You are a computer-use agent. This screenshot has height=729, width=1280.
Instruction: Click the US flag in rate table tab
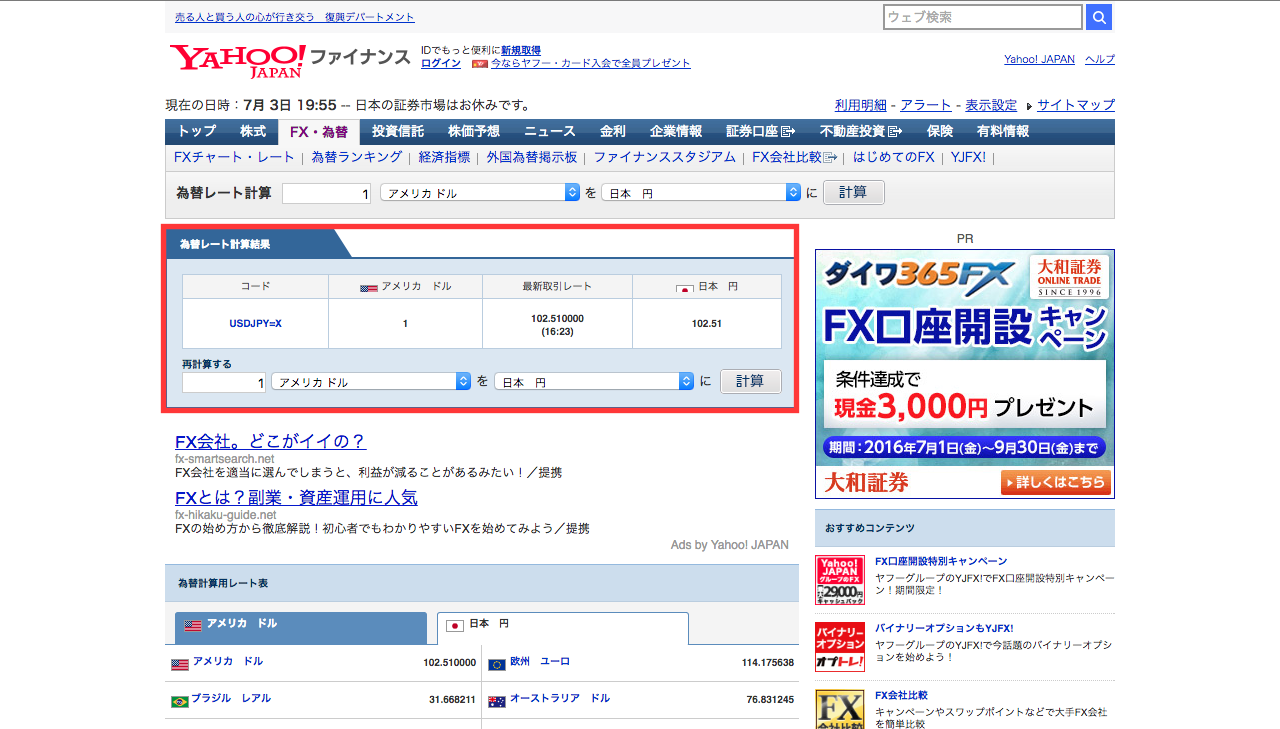[x=193, y=626]
